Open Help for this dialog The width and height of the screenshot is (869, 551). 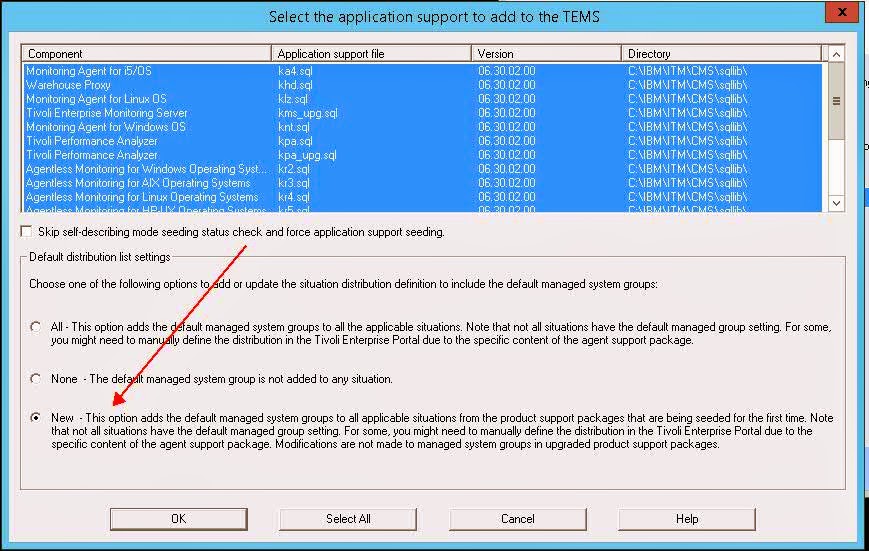click(687, 519)
